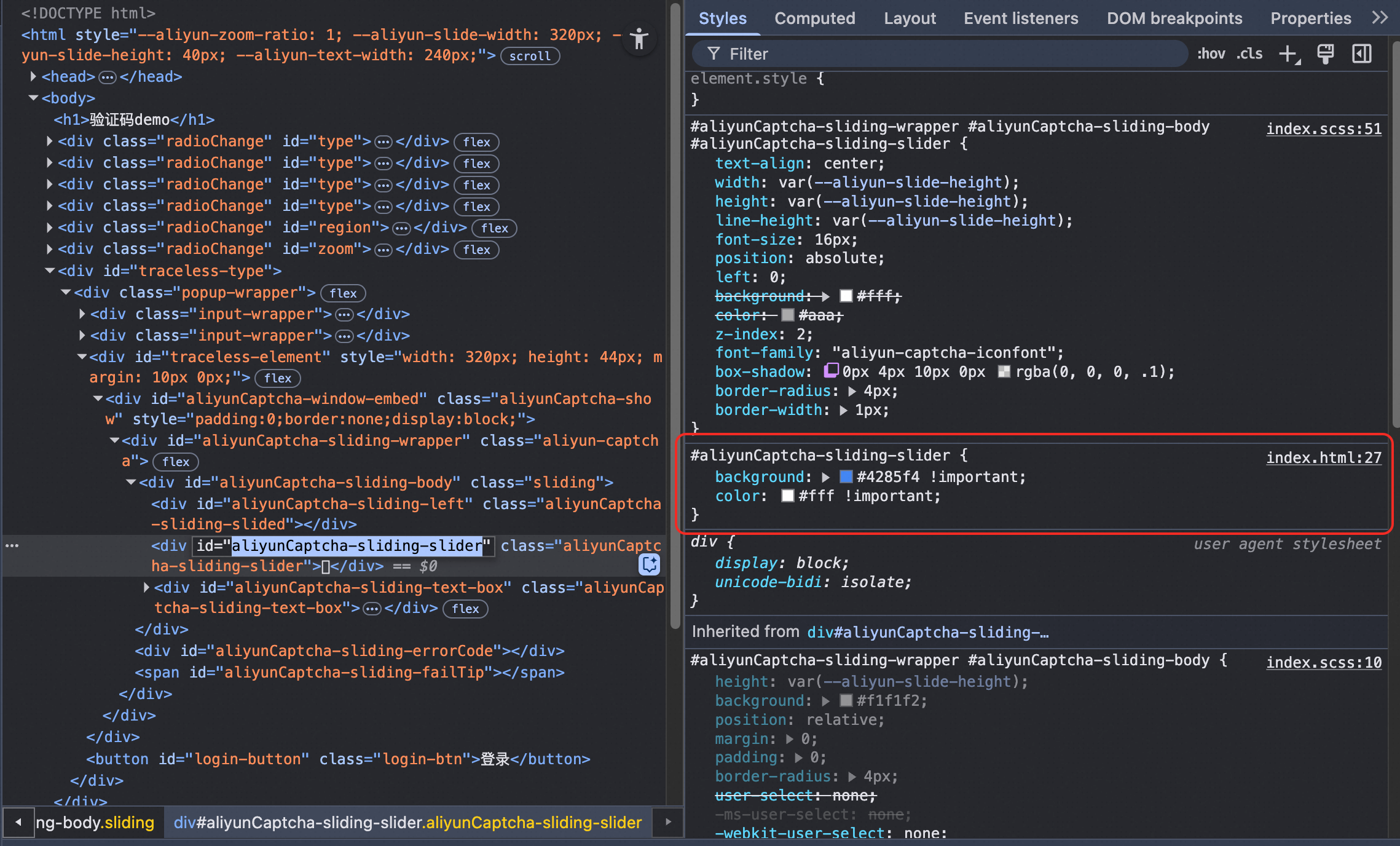1400x846 pixels.
Task: Open the #f1f1f2 background color swatch
Action: point(846,700)
